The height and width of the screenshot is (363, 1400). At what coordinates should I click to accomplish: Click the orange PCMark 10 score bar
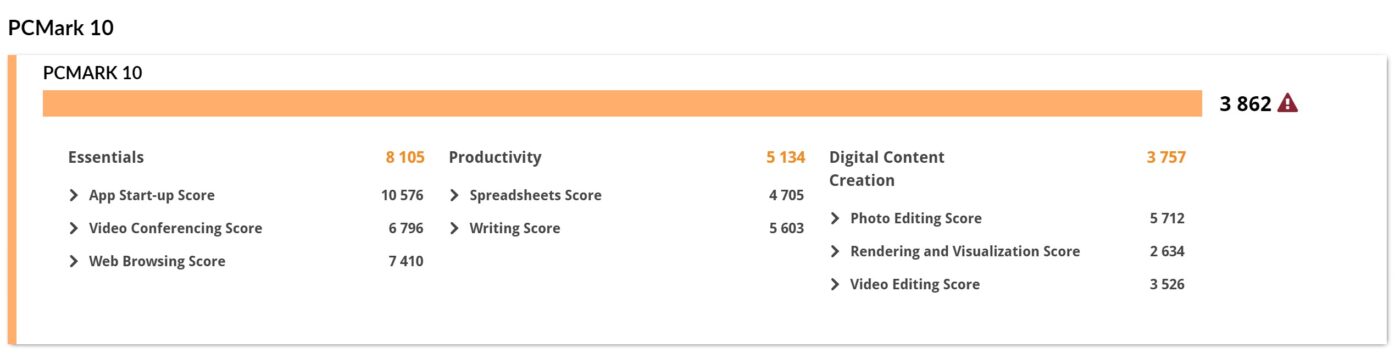[622, 103]
